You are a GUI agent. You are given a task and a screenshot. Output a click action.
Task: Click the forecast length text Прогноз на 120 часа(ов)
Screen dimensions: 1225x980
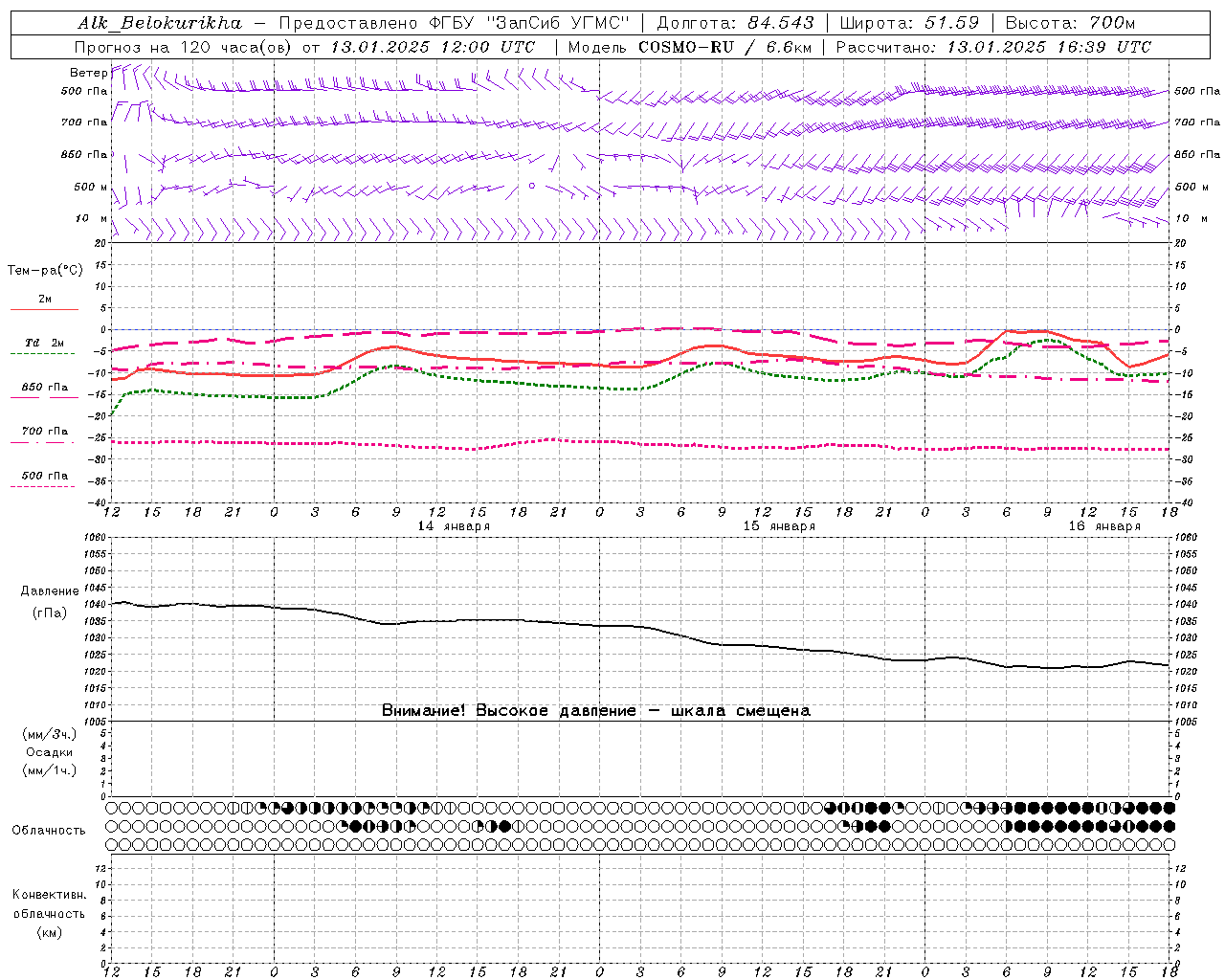pos(185,47)
